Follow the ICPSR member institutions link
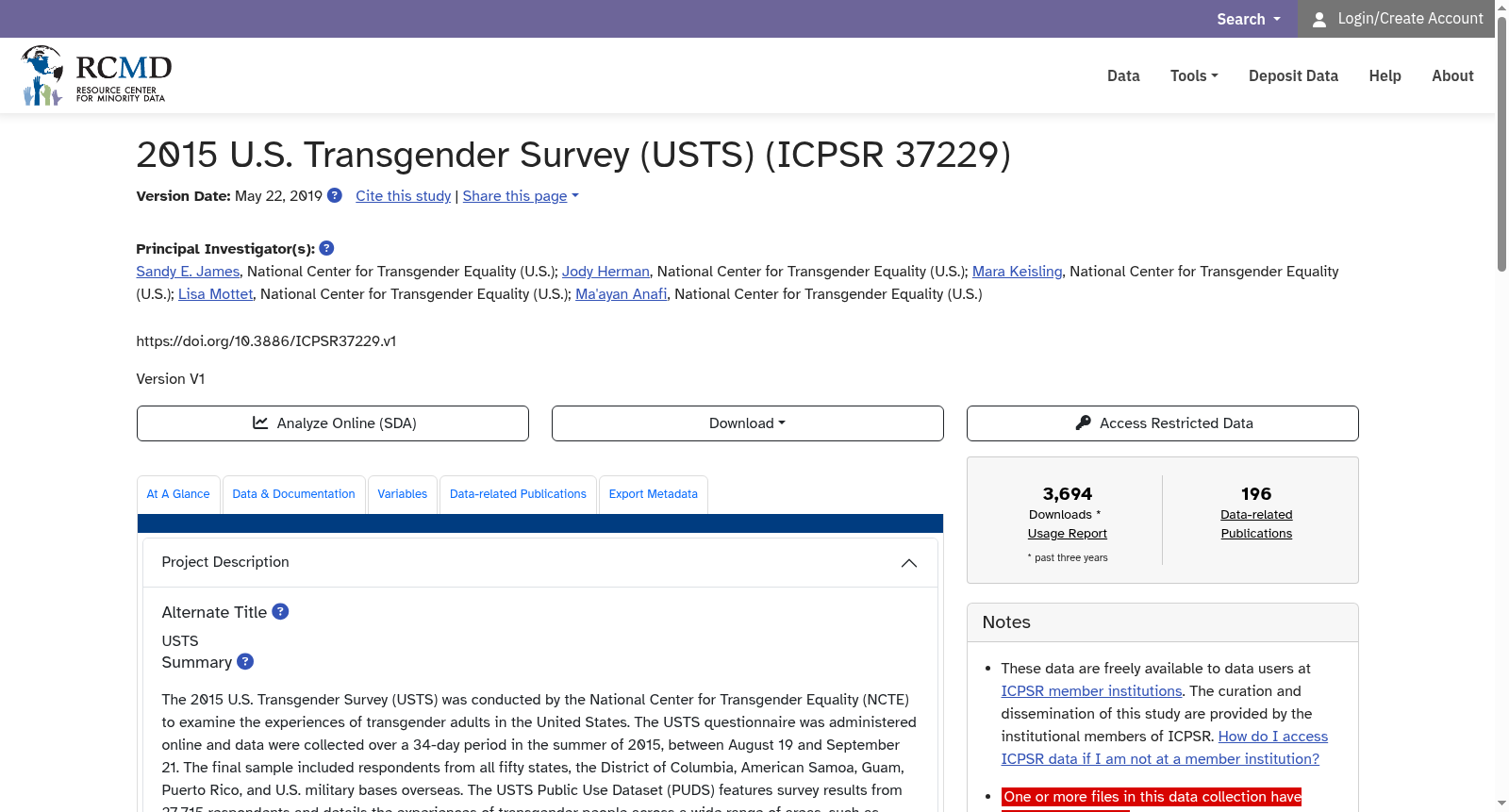This screenshot has height=812, width=1509. point(1091,690)
